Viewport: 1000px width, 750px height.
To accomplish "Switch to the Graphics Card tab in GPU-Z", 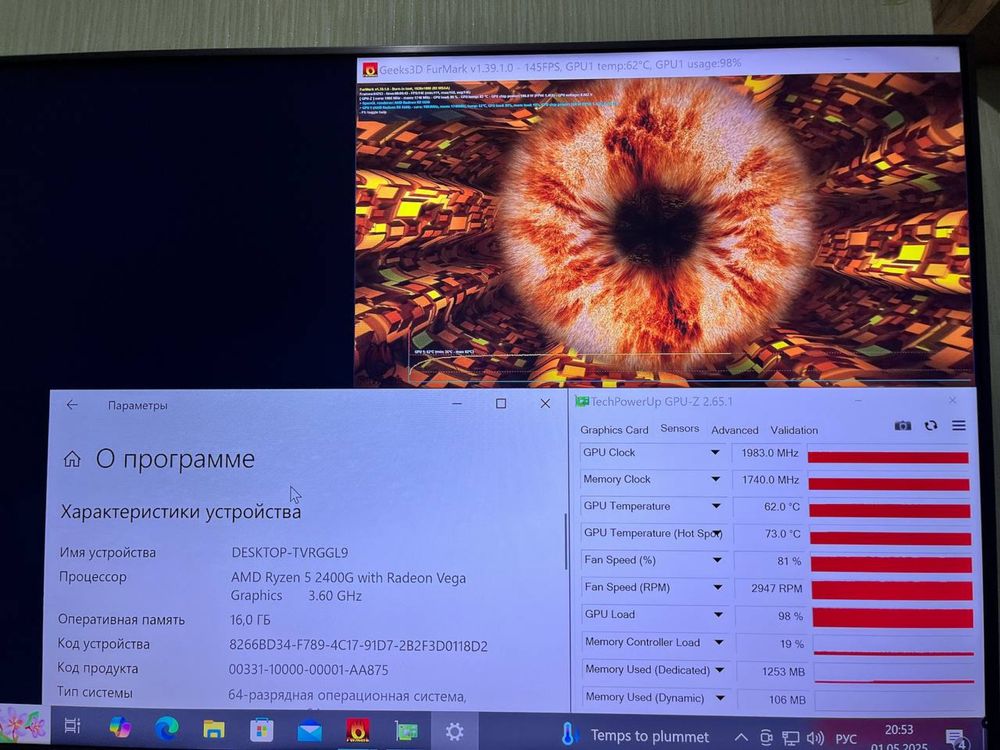I will click(614, 430).
